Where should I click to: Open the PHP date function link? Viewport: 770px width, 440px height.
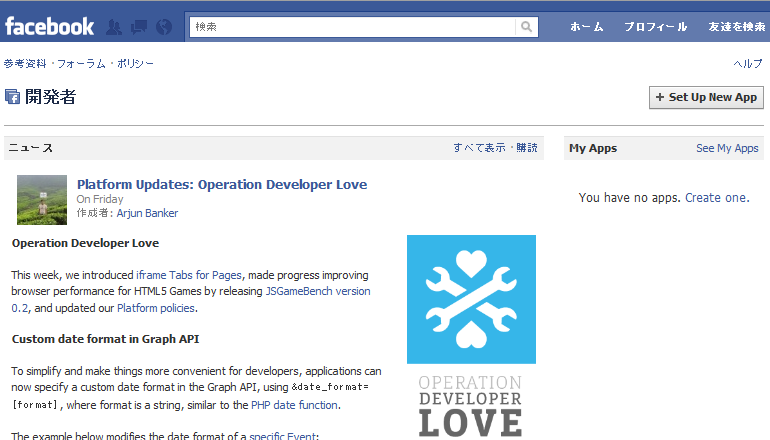click(x=294, y=405)
